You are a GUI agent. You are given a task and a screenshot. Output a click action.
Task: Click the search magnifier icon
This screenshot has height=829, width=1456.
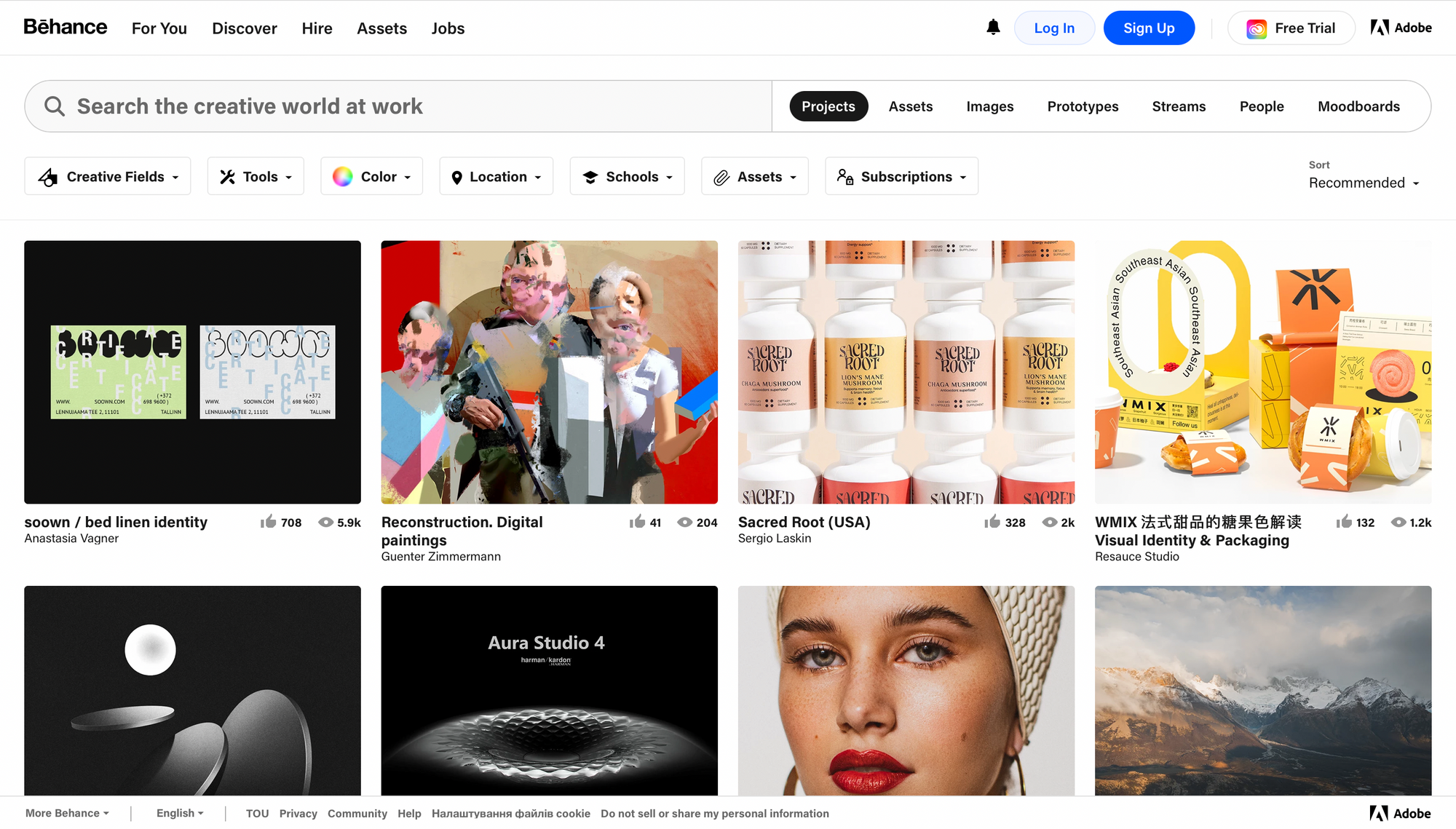tap(55, 106)
